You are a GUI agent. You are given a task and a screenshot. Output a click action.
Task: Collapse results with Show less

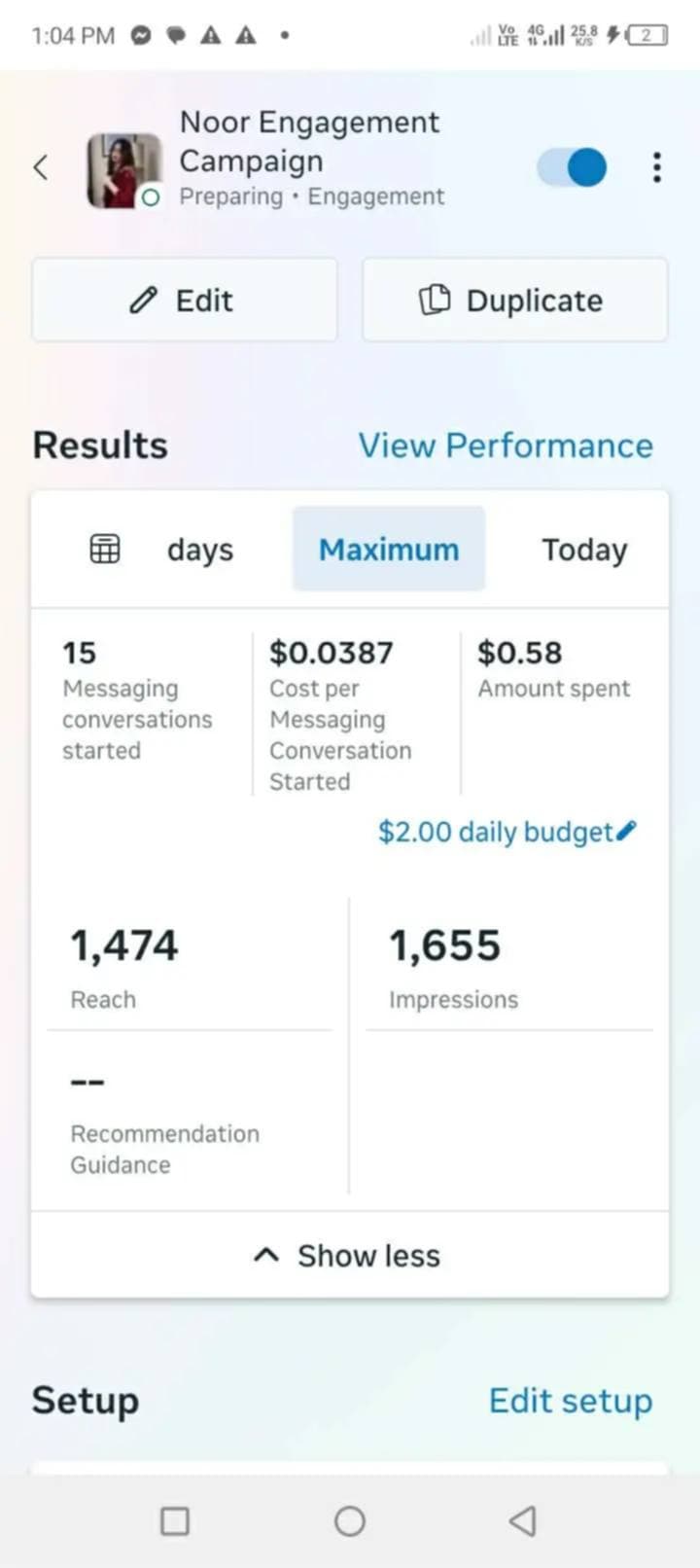pos(368,1256)
